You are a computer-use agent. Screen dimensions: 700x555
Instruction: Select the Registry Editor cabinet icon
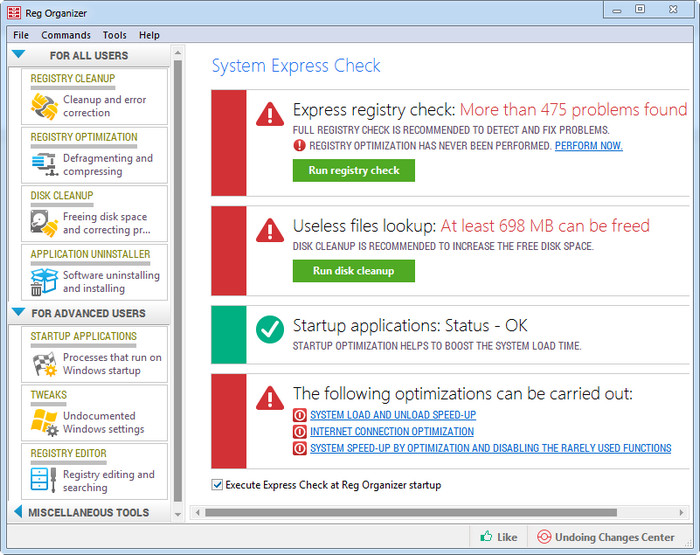point(44,480)
